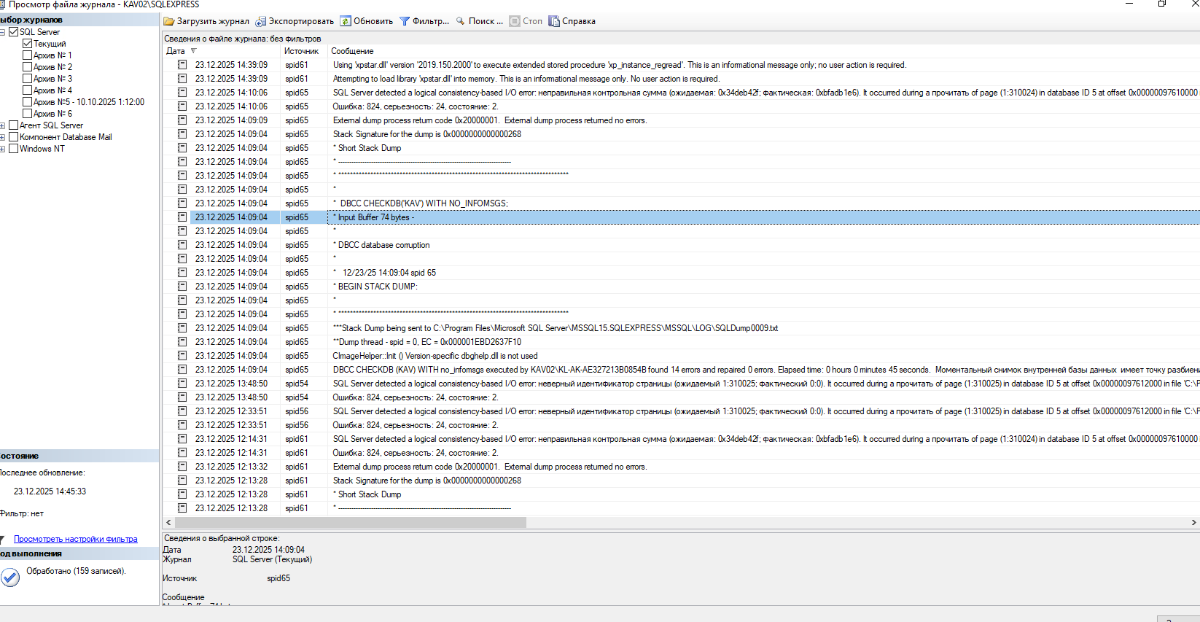Image resolution: width=1200 pixels, height=622 pixels.
Task: Select the highlighted 'Input Buffer 74 bytes' row
Action: pyautogui.click(x=681, y=217)
